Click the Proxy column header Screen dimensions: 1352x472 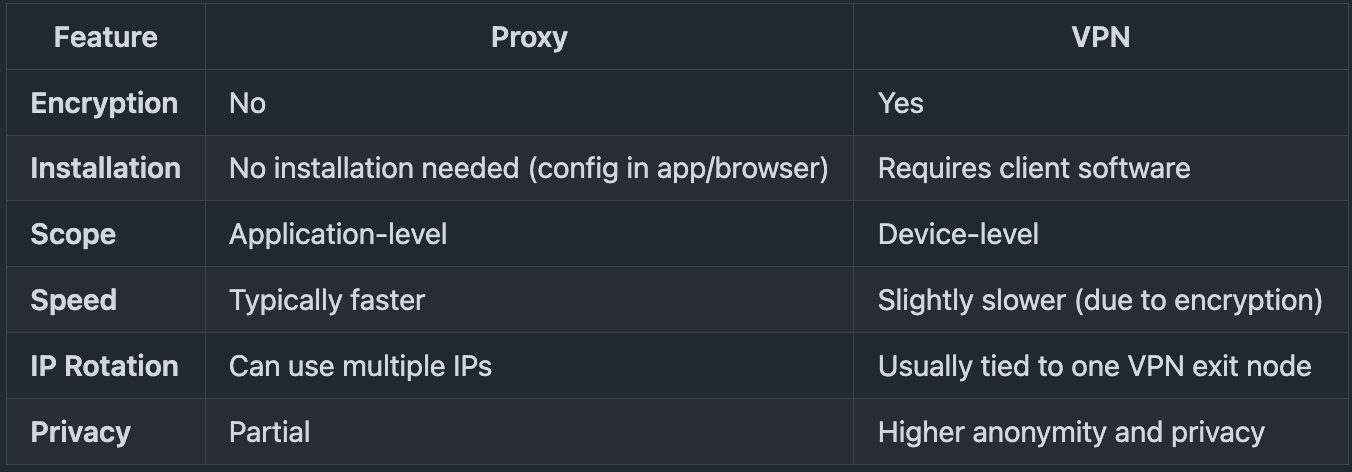tap(529, 38)
